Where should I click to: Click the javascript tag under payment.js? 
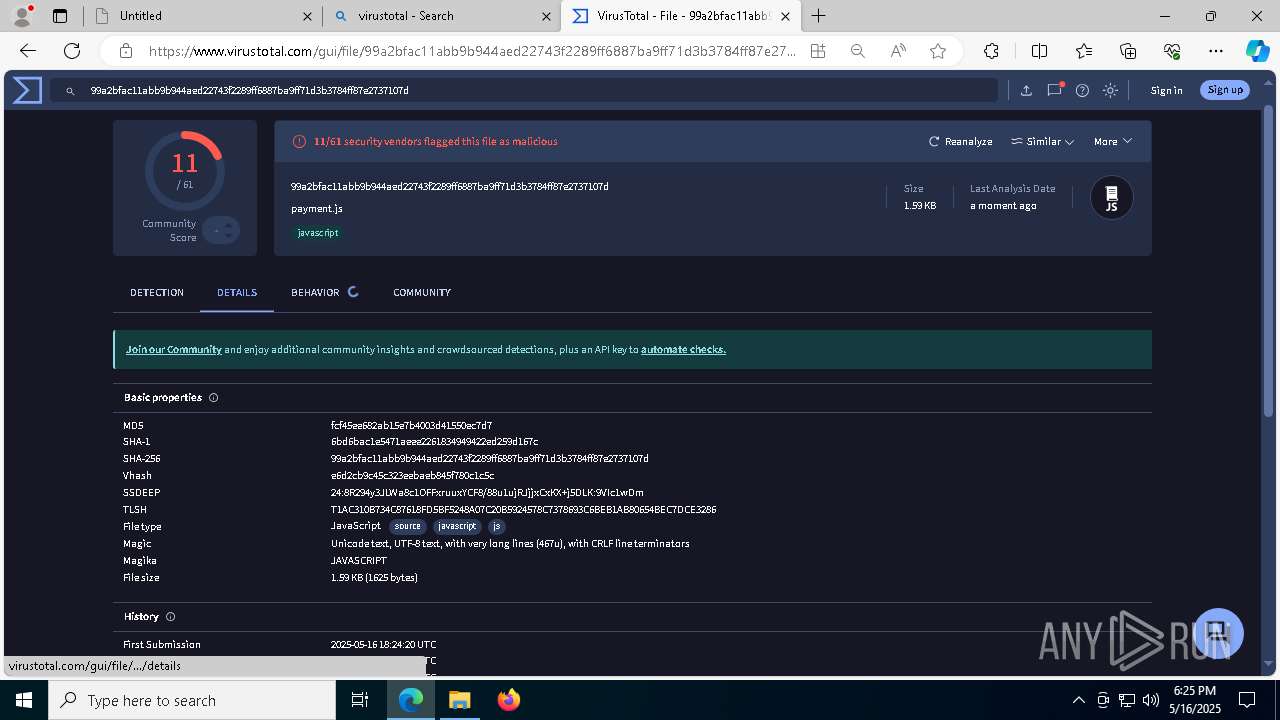click(x=318, y=232)
